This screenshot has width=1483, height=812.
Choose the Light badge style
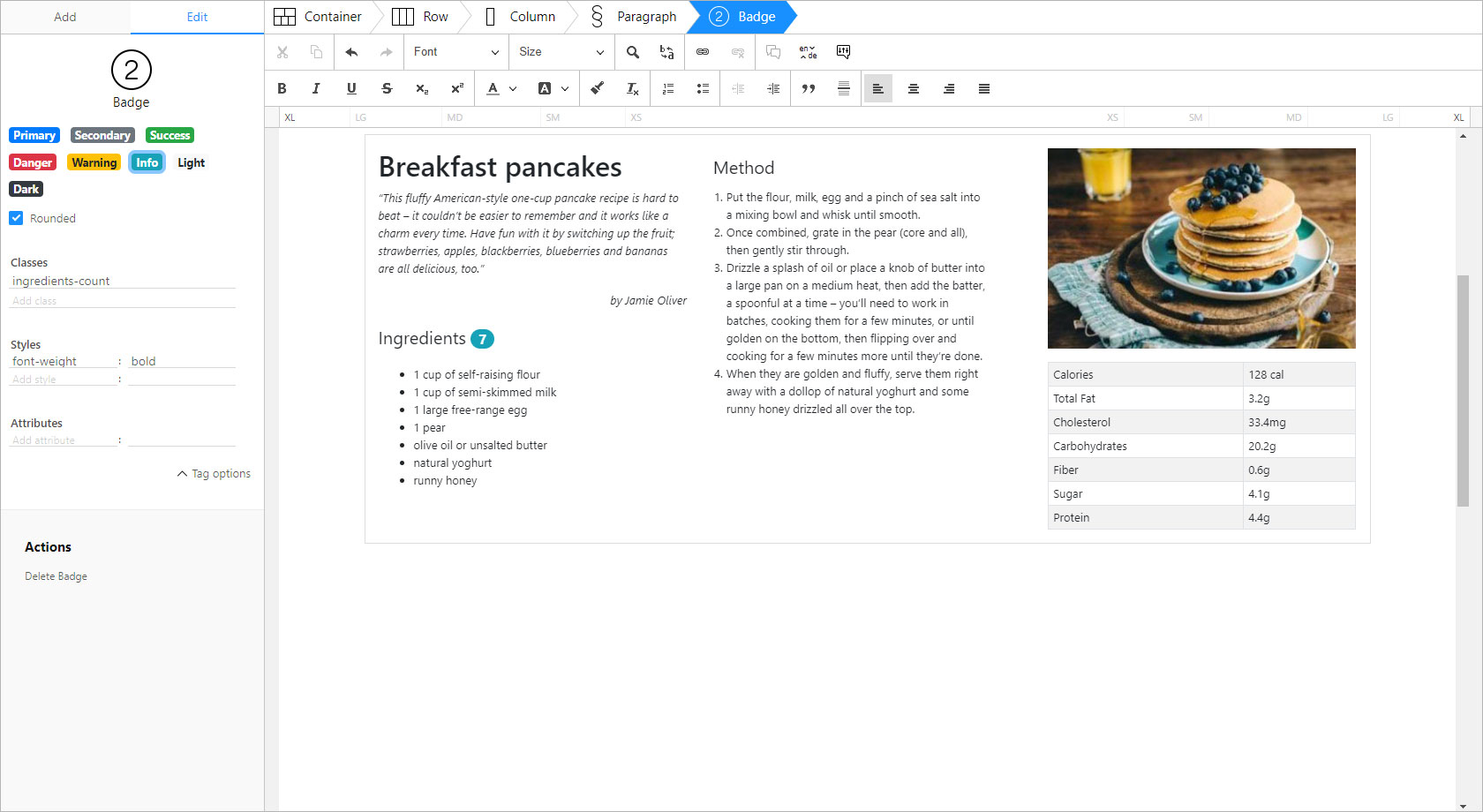(x=191, y=162)
